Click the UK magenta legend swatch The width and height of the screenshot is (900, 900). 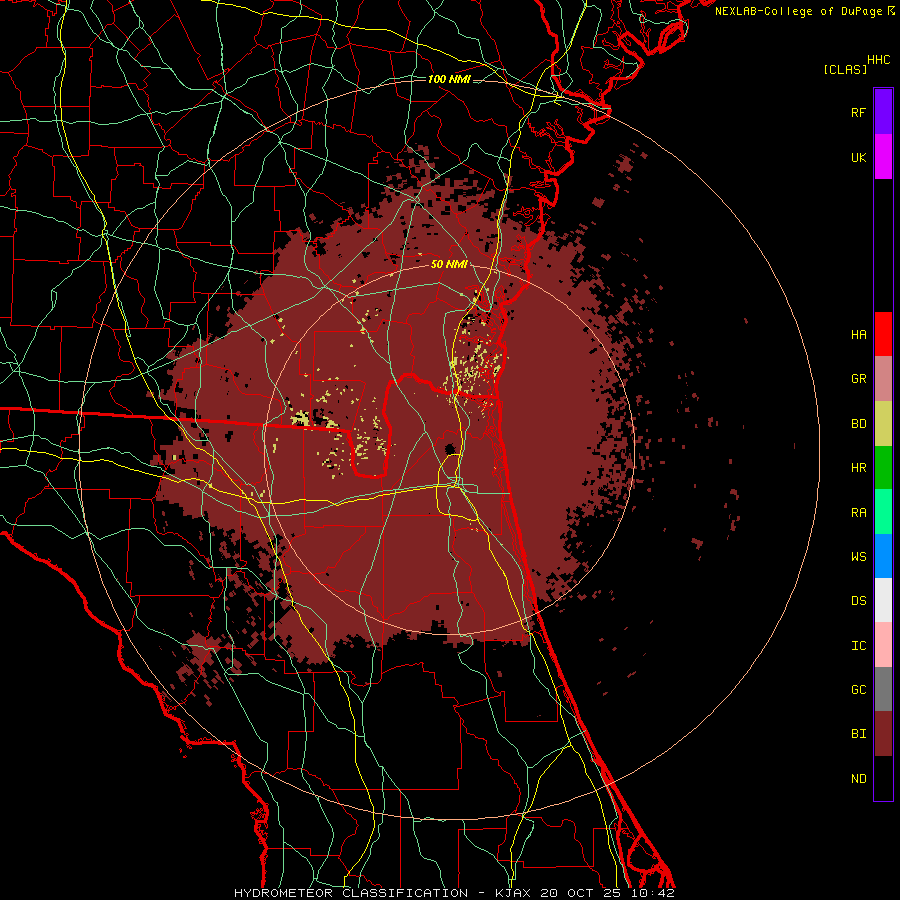[x=883, y=157]
